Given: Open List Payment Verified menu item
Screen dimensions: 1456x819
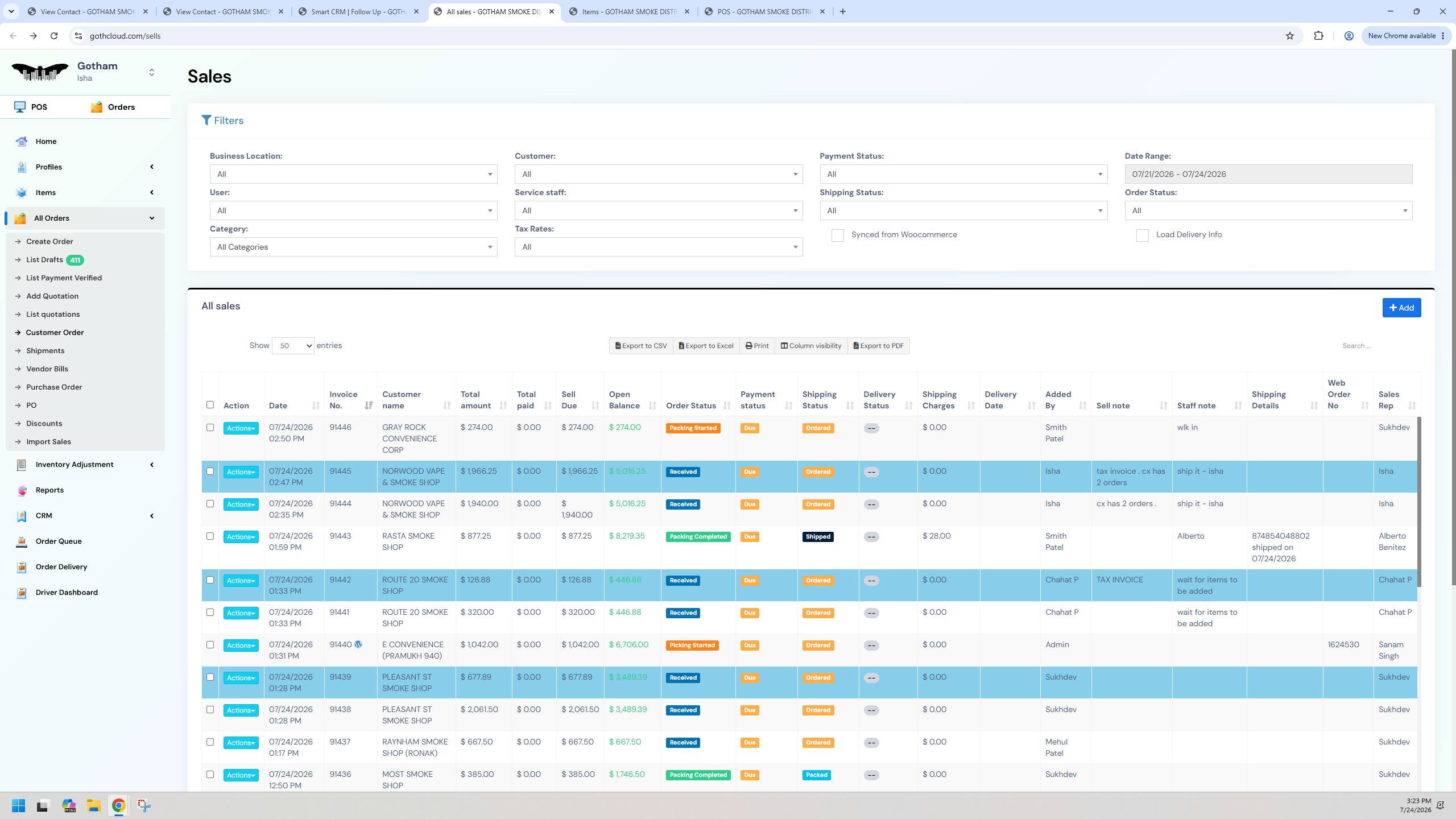Looking at the screenshot, I should [x=64, y=278].
